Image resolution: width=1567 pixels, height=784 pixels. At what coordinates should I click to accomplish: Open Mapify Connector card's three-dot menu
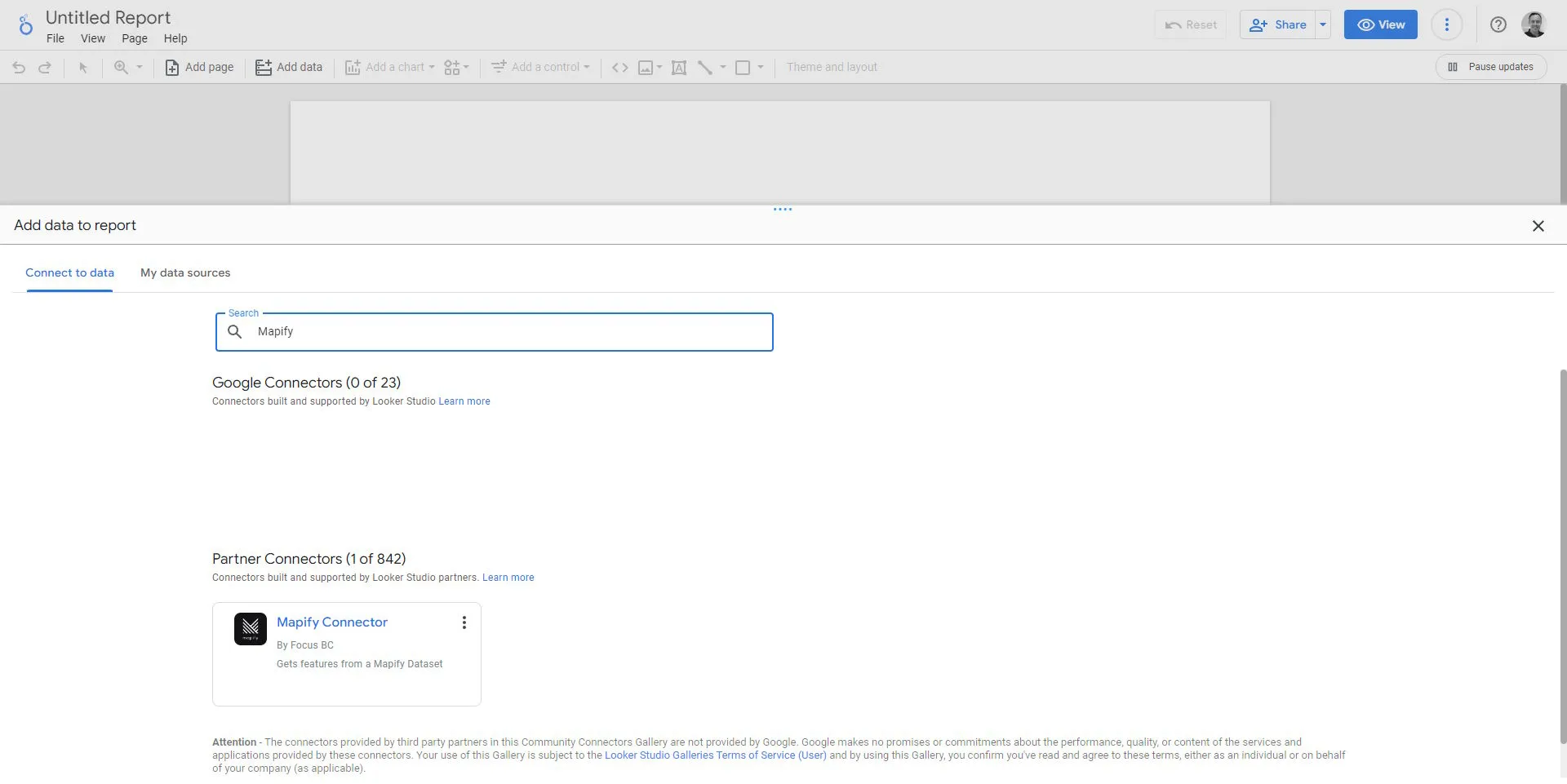tap(464, 623)
